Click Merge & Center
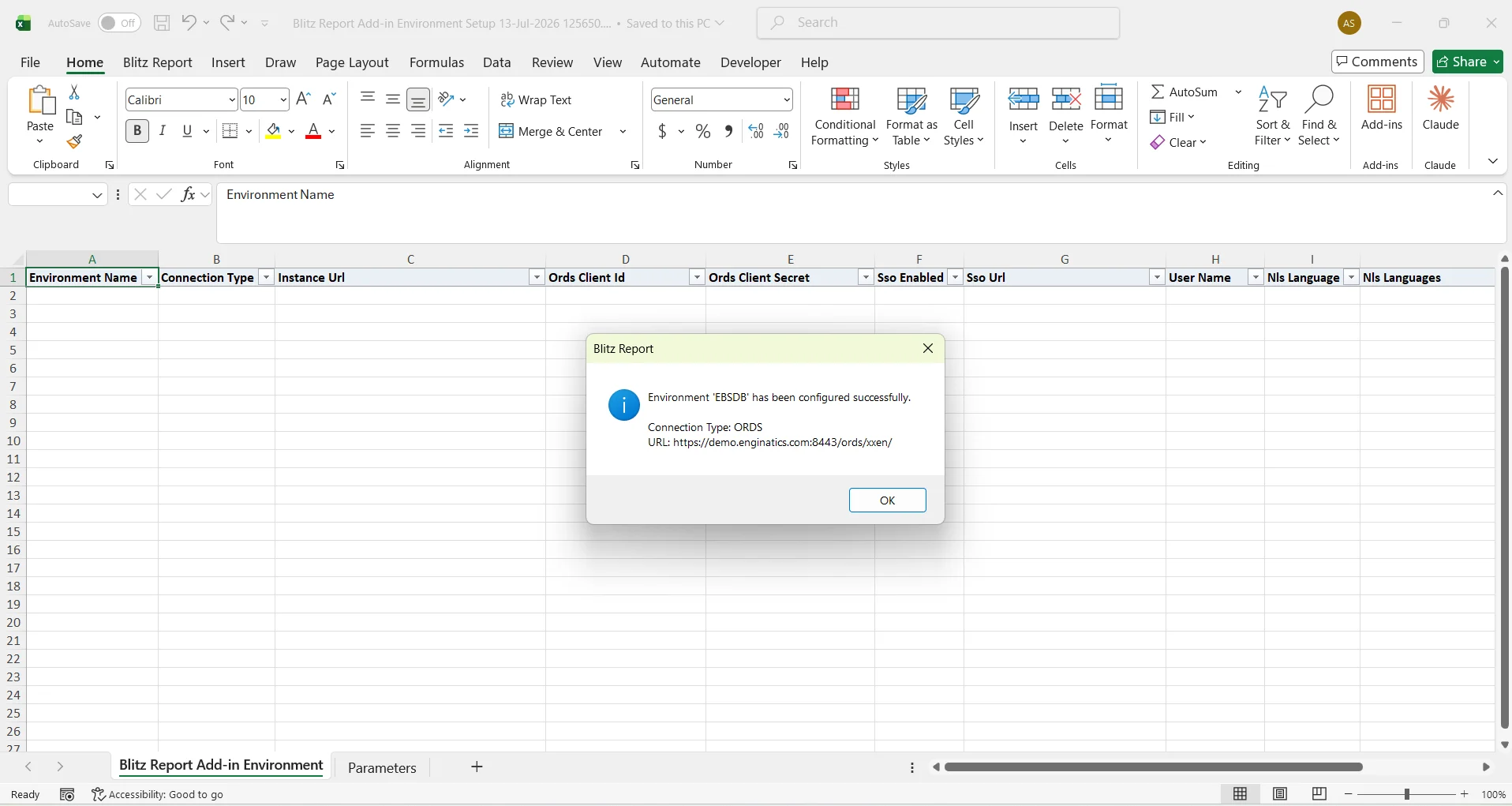This screenshot has height=806, width=1512. click(x=552, y=131)
